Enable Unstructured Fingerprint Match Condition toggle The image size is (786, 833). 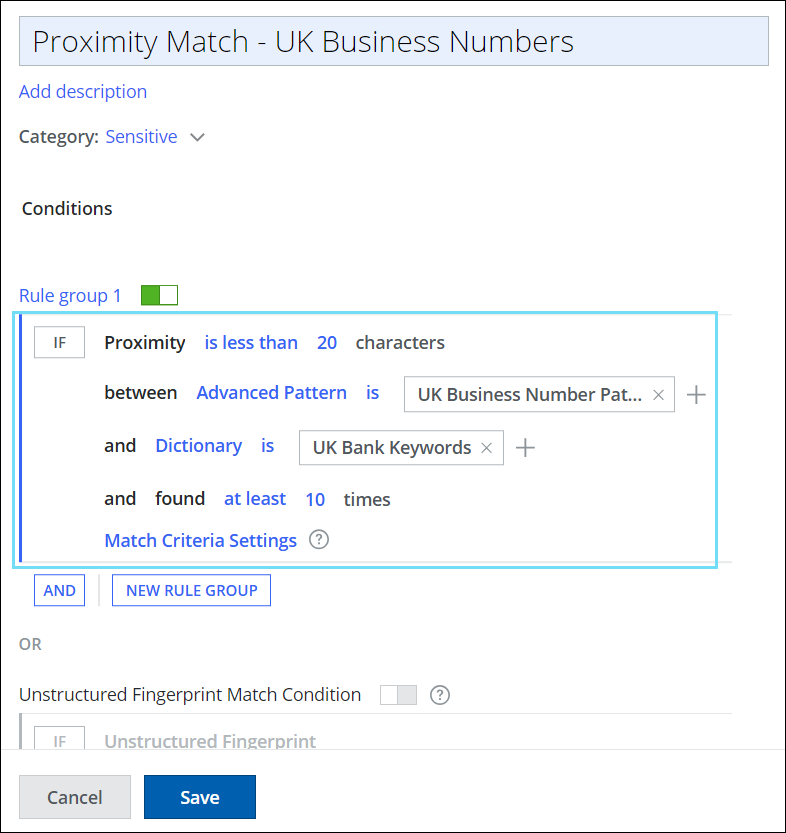pos(398,695)
